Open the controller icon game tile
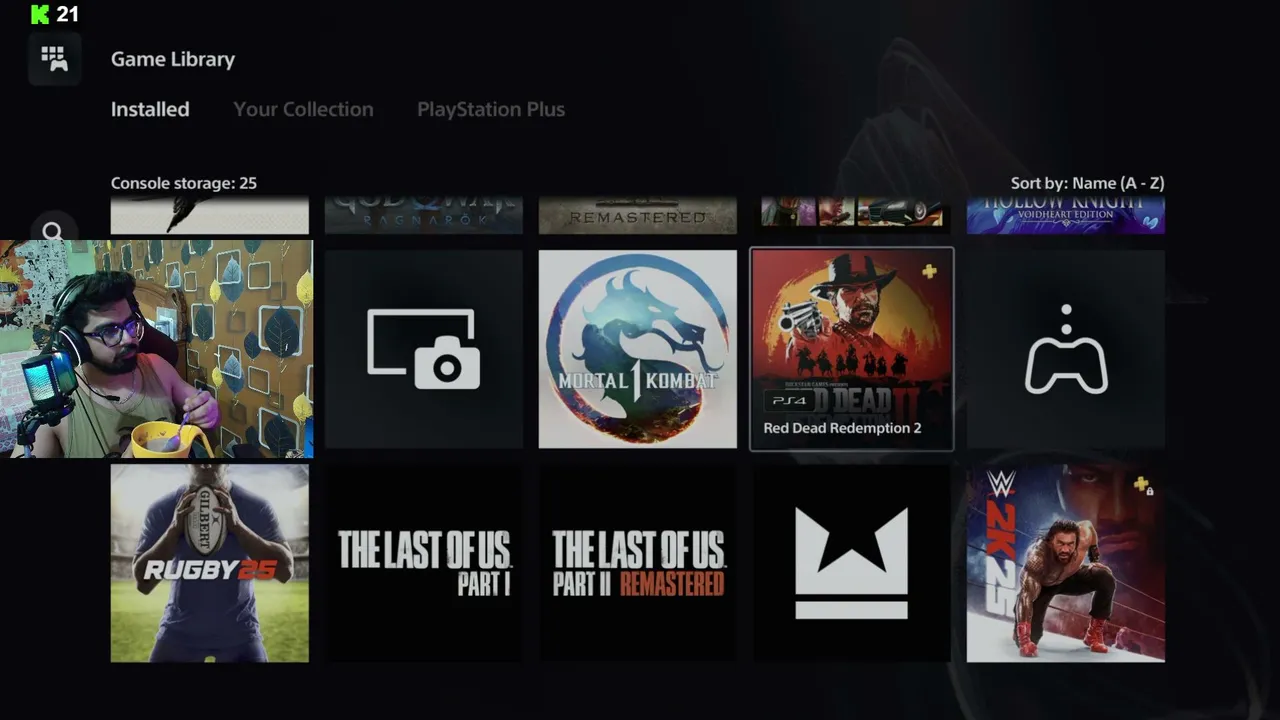This screenshot has height=720, width=1280. click(x=1066, y=349)
